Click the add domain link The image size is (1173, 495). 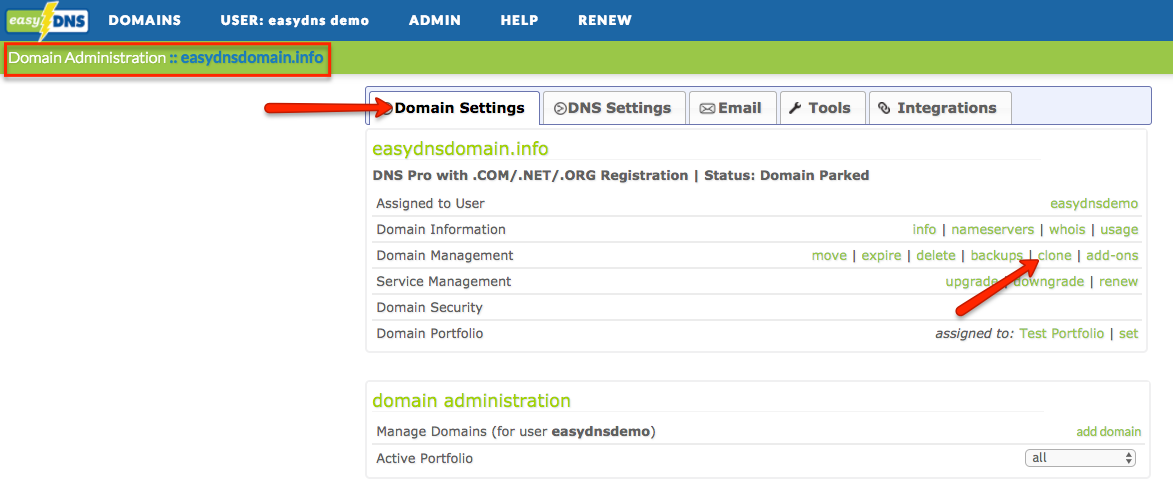click(x=1109, y=431)
